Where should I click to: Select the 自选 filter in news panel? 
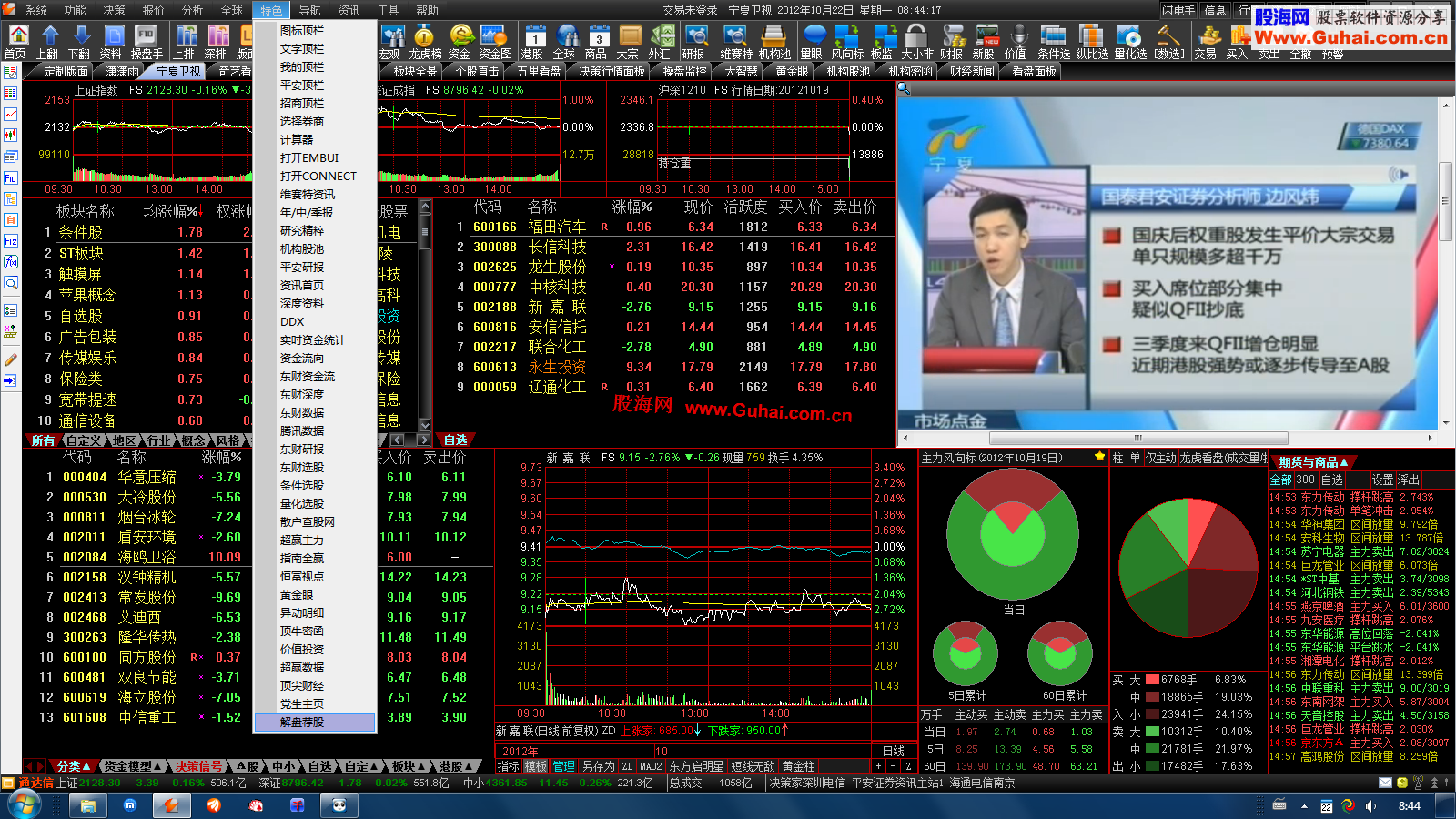(x=1332, y=480)
